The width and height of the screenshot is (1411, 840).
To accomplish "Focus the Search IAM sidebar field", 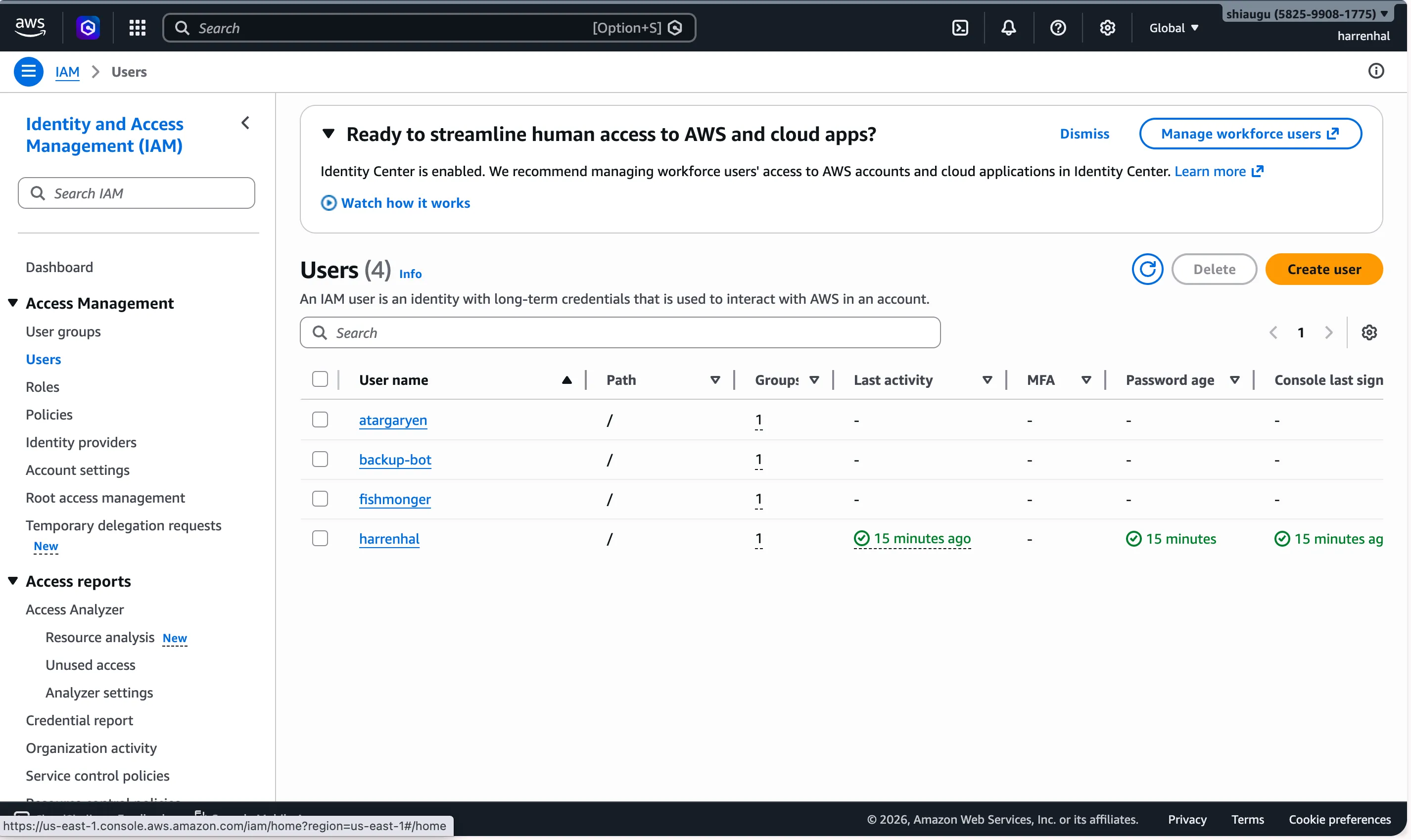I will 137,193.
